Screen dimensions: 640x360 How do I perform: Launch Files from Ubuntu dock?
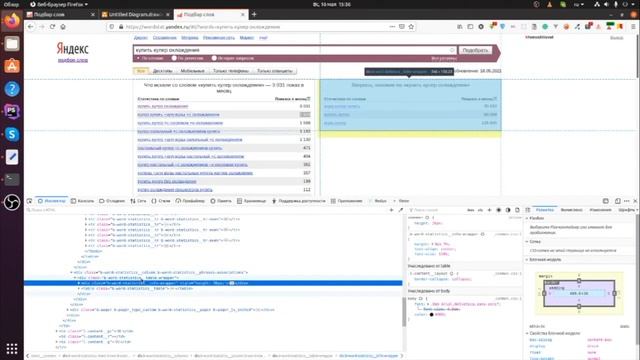pos(12,44)
